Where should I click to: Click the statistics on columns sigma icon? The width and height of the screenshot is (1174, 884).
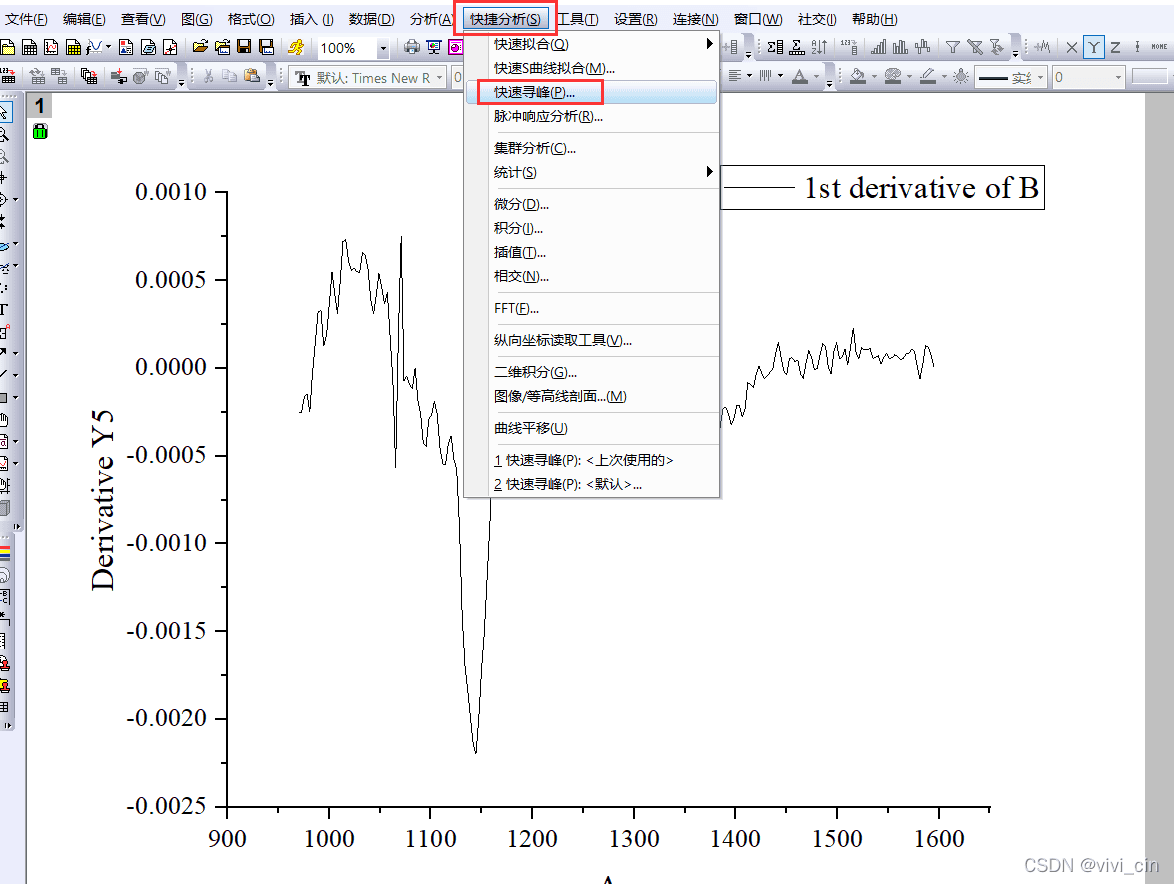[x=776, y=47]
